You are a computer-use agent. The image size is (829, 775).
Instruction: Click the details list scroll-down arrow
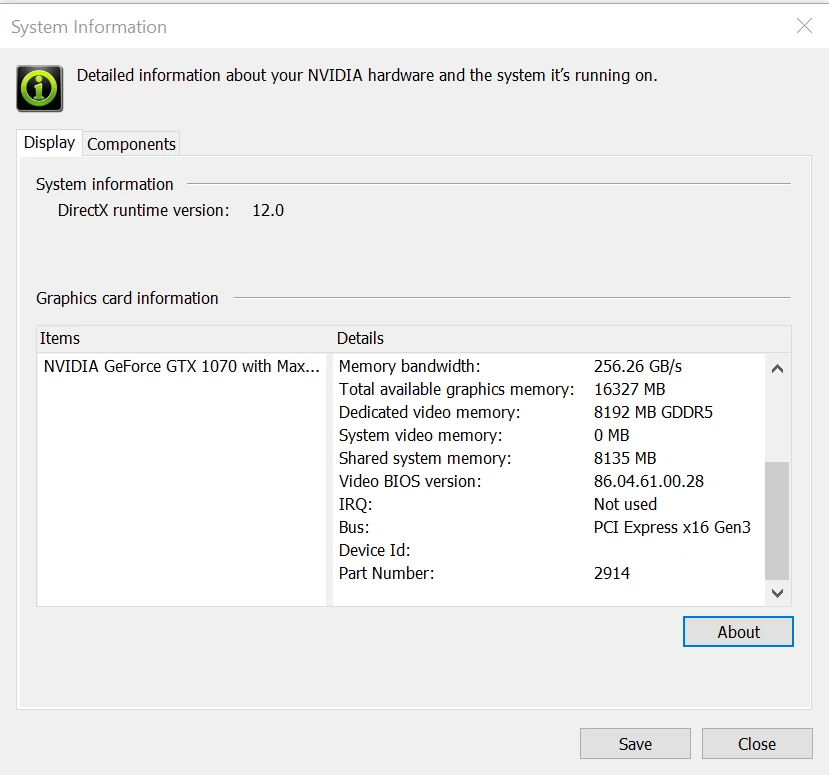(x=777, y=593)
